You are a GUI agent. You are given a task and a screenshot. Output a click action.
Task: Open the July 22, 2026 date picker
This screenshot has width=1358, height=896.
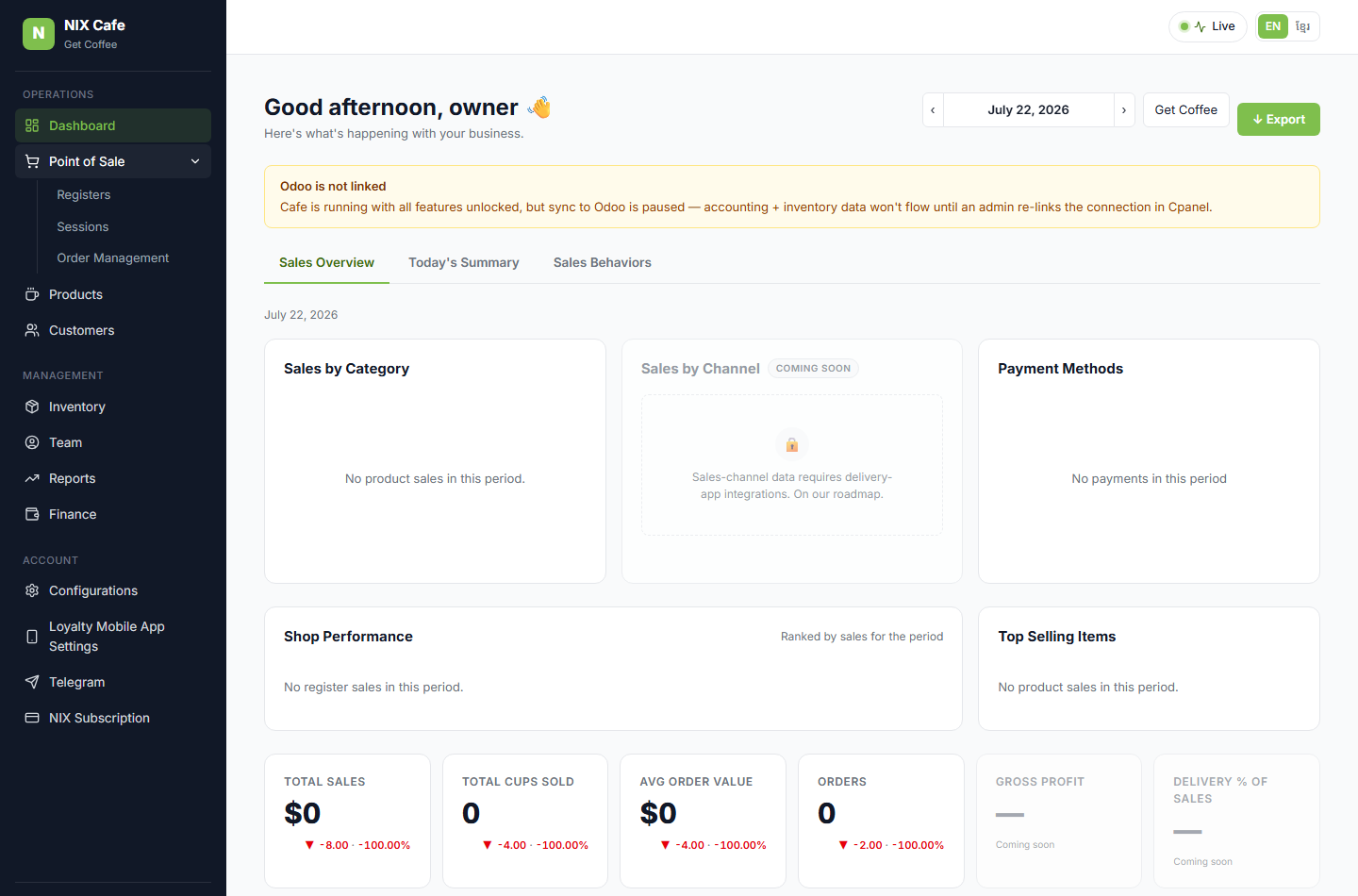tap(1028, 110)
